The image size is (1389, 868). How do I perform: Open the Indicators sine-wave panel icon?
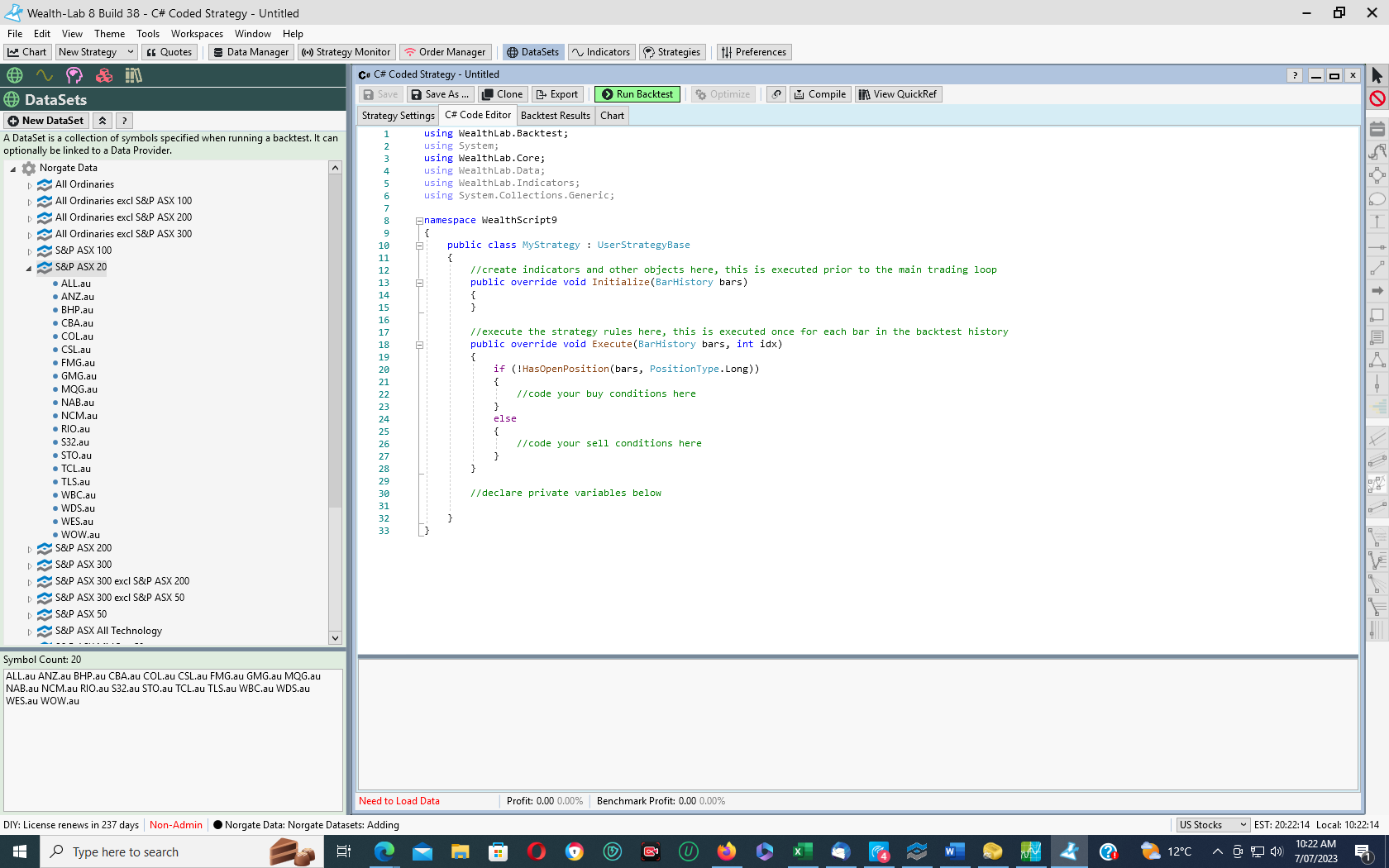pyautogui.click(x=45, y=75)
